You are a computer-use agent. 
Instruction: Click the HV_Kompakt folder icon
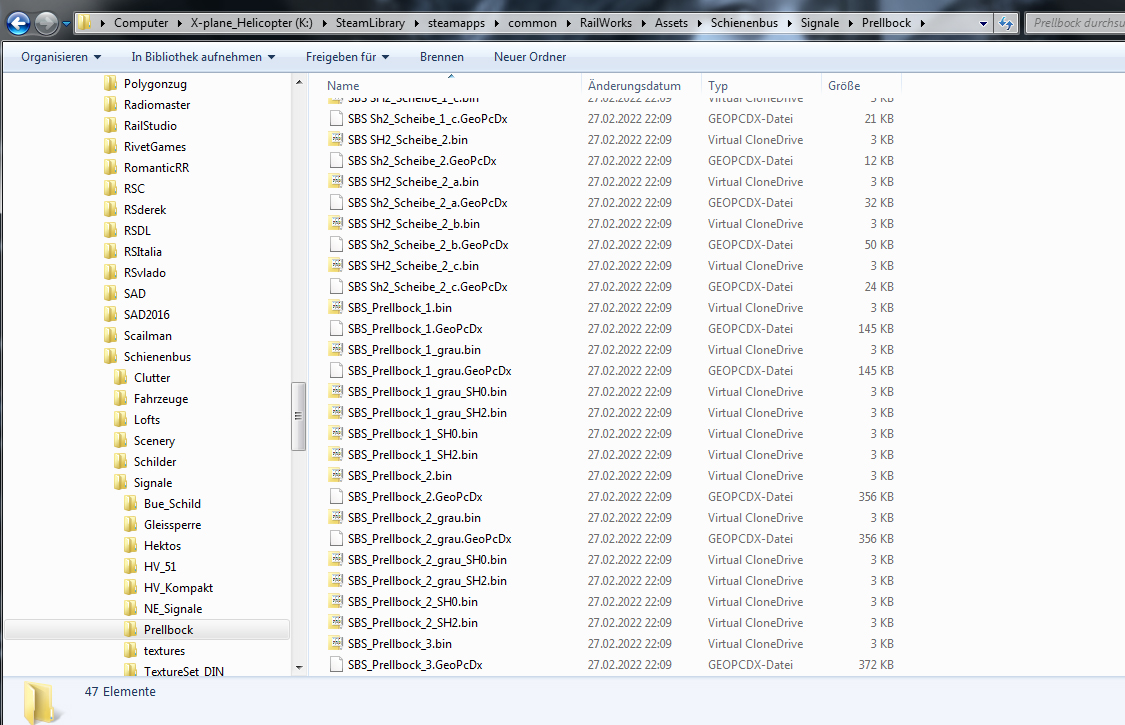point(131,588)
